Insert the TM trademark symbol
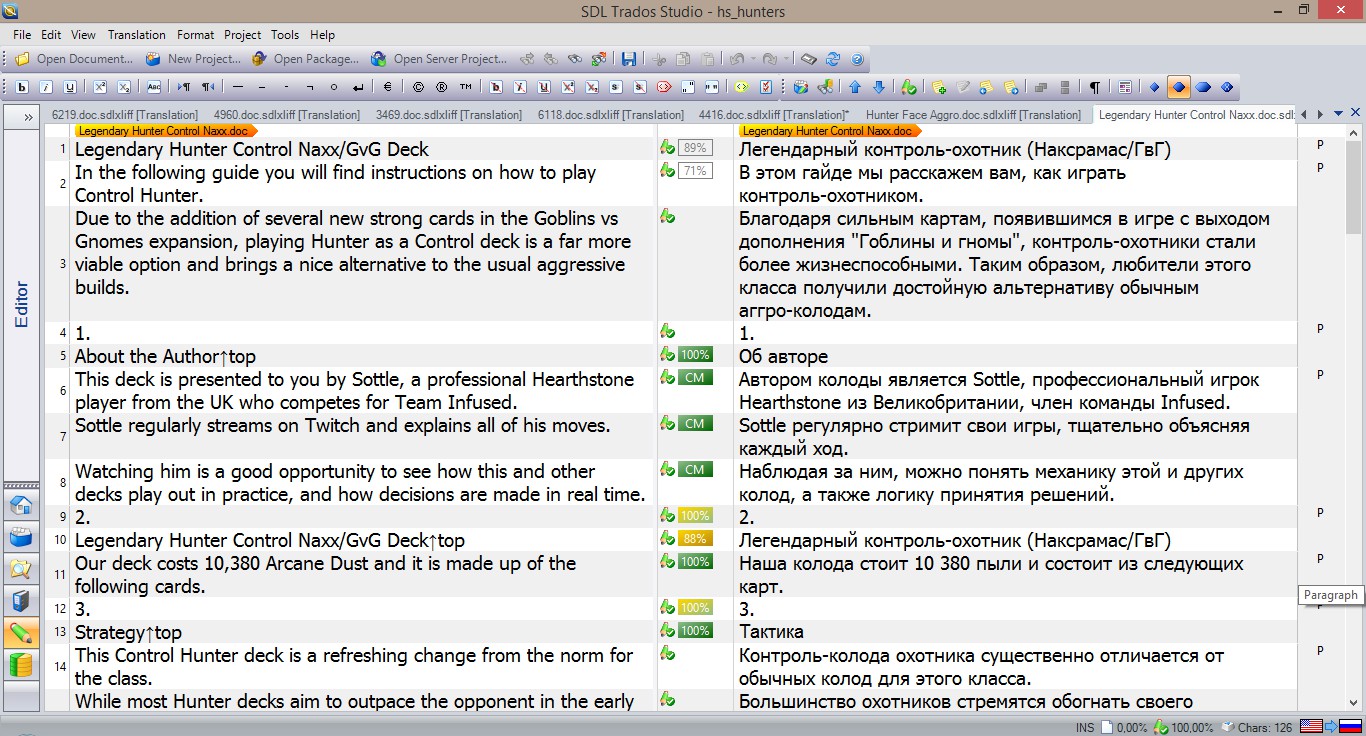The image size is (1366, 736). pyautogui.click(x=466, y=87)
